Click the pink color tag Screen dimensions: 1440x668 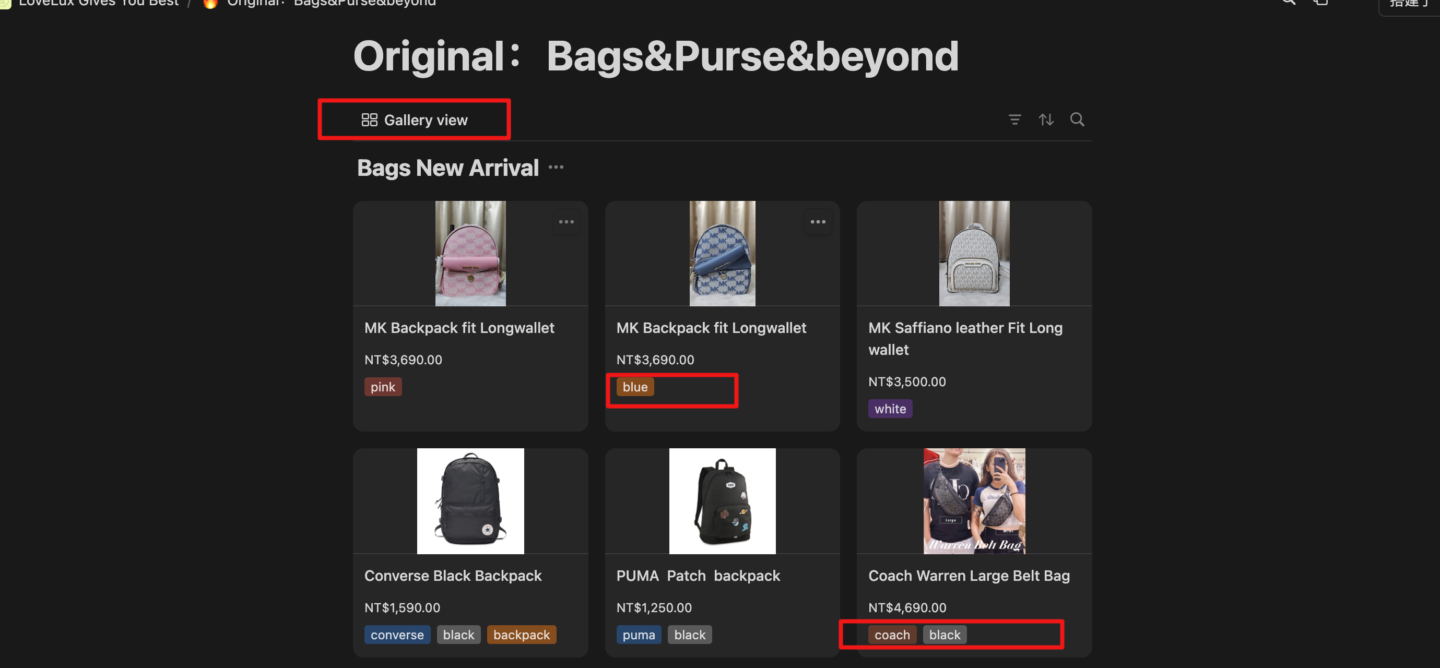tap(383, 387)
